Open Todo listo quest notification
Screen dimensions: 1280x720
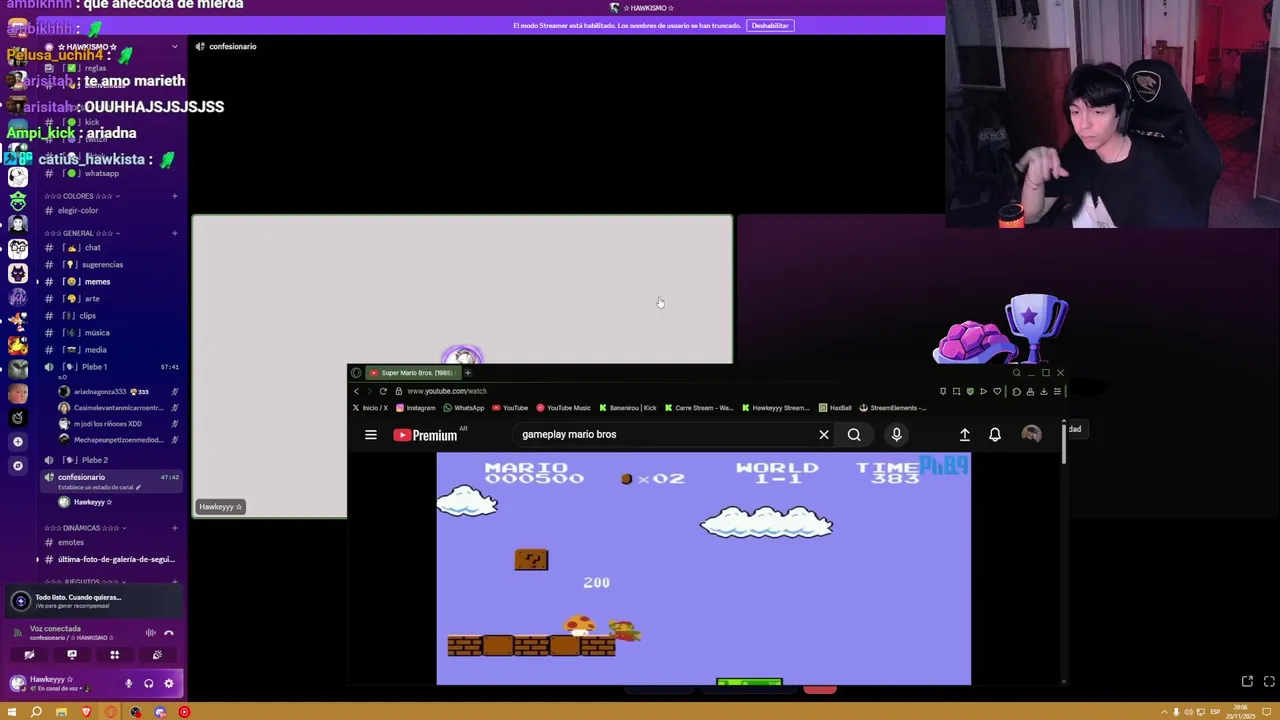92,601
